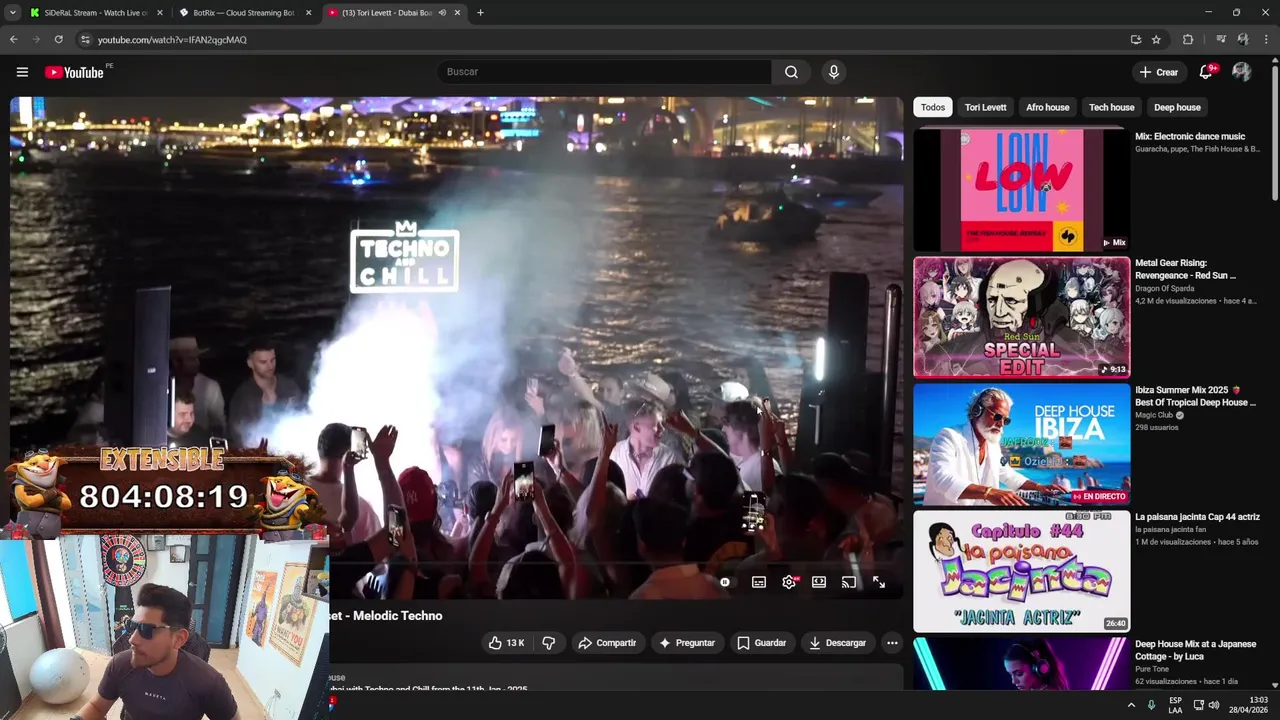Show hidden system tray icons
The height and width of the screenshot is (720, 1280).
(1131, 705)
